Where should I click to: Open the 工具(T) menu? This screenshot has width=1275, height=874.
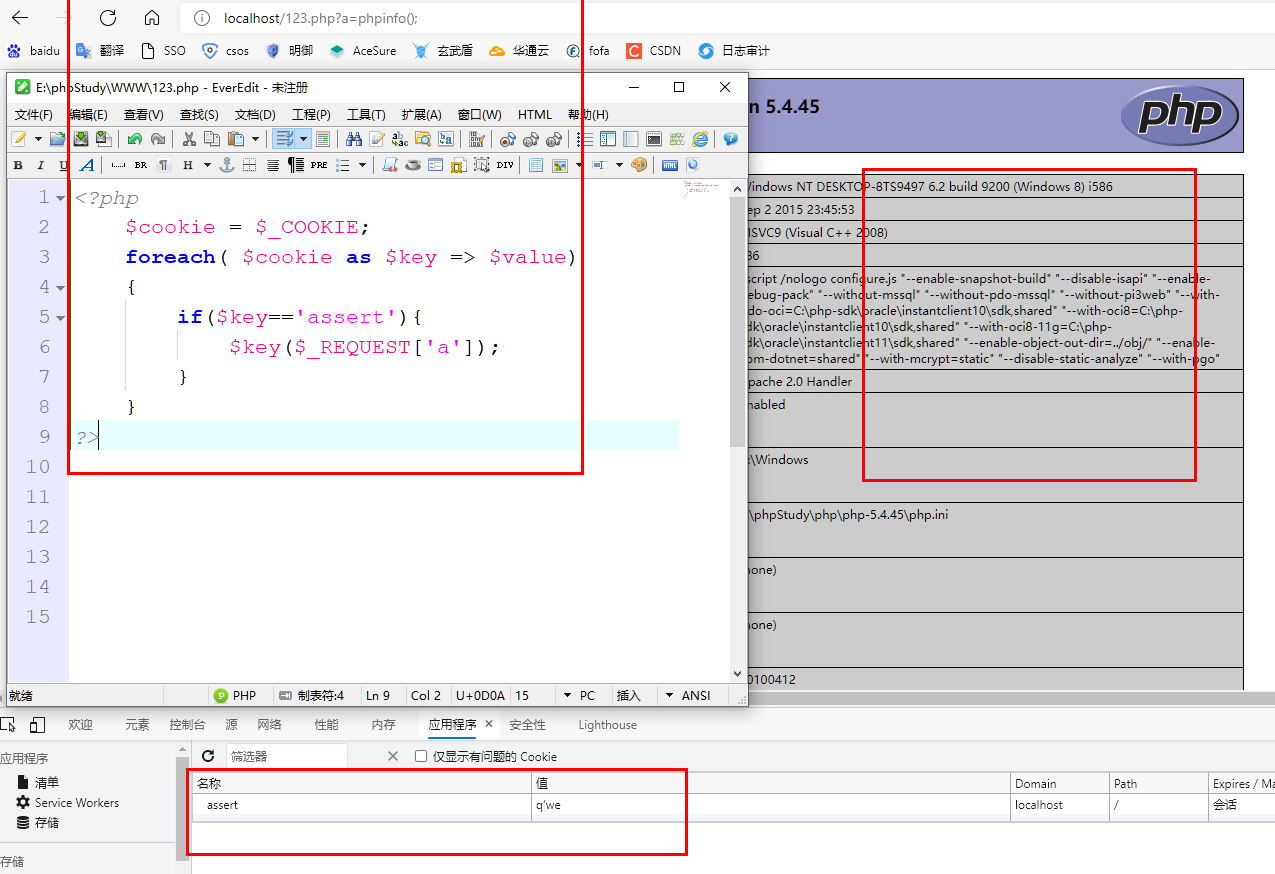366,114
